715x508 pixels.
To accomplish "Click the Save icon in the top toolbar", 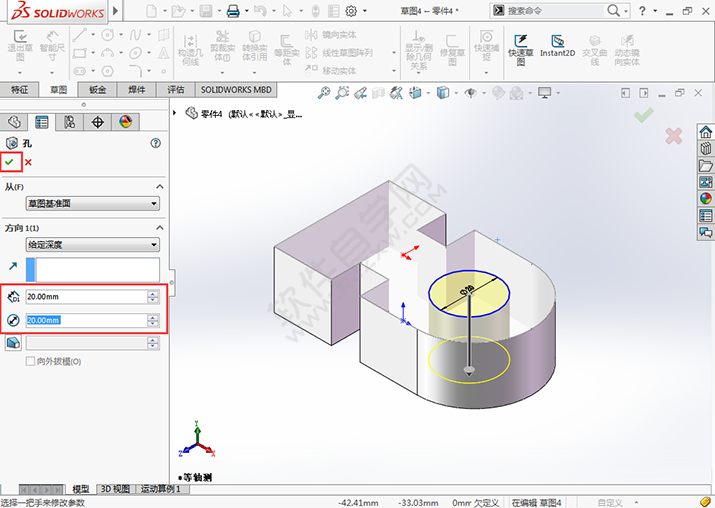I will [x=206, y=10].
